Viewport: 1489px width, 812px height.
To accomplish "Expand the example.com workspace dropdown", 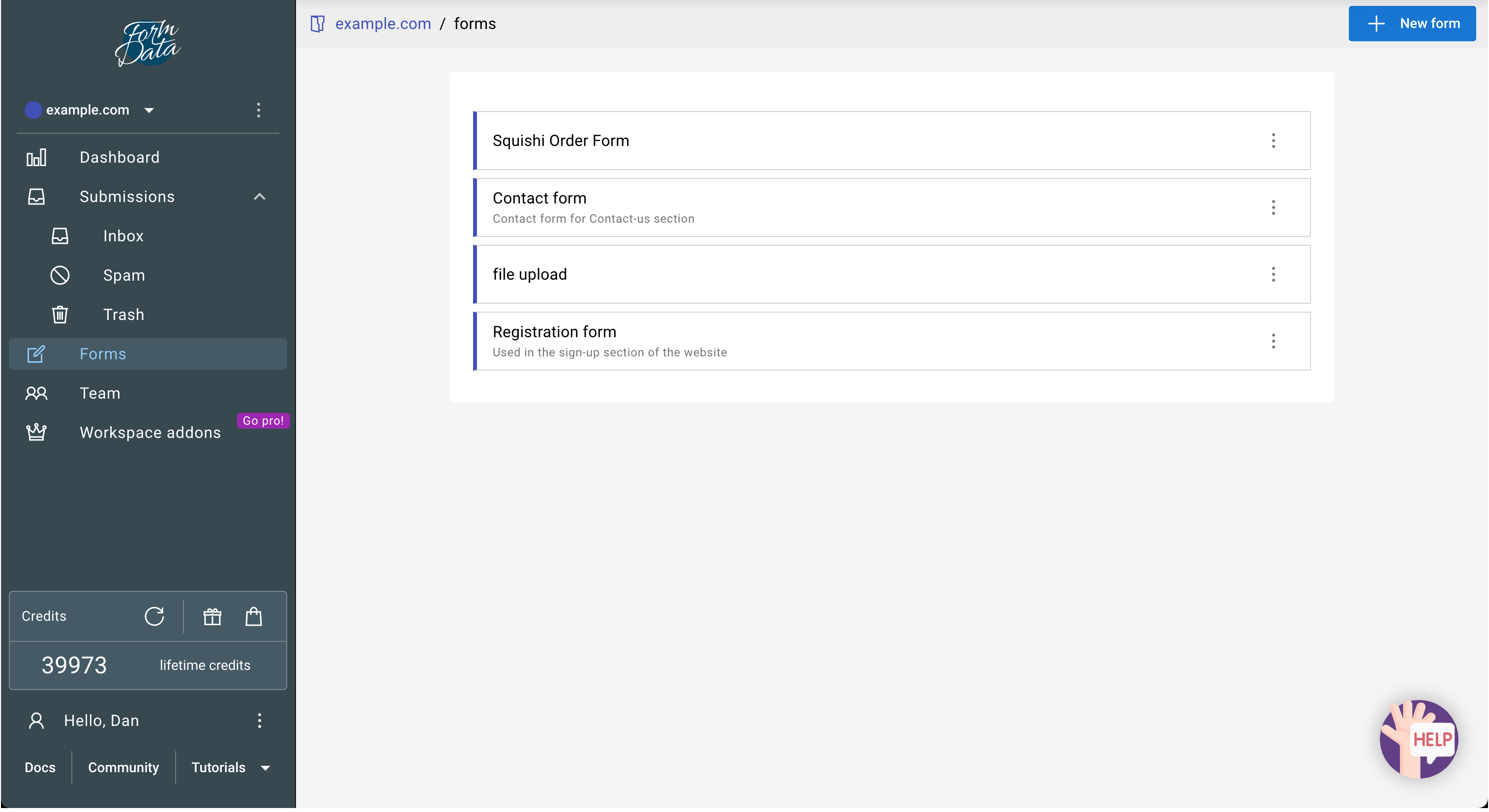I will pyautogui.click(x=149, y=111).
